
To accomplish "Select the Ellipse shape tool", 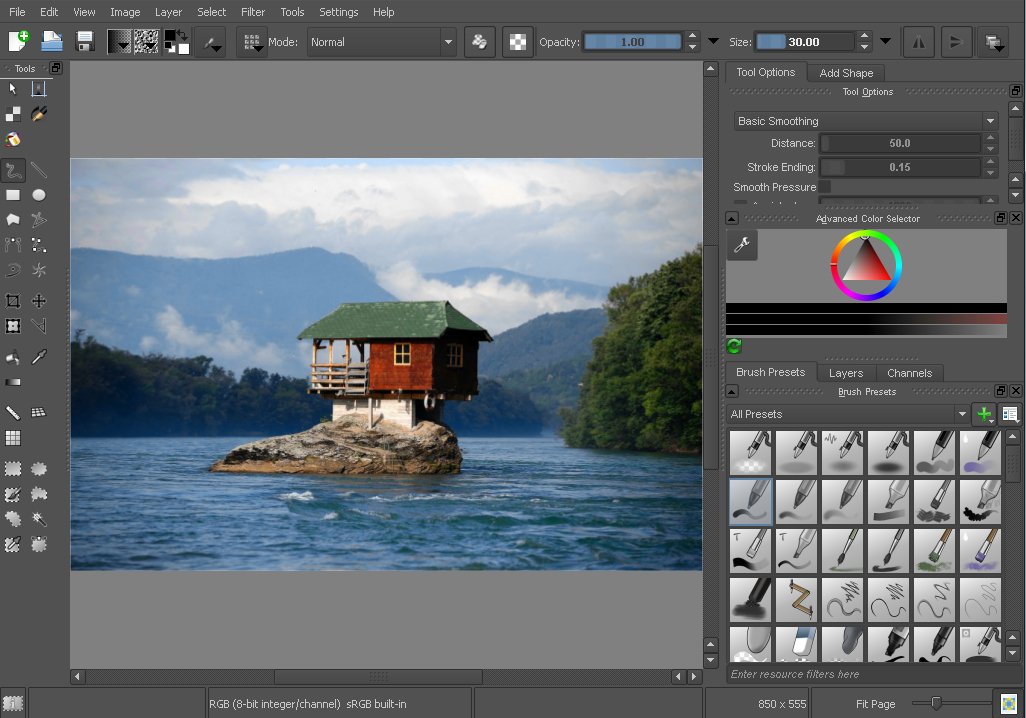I will click(39, 195).
